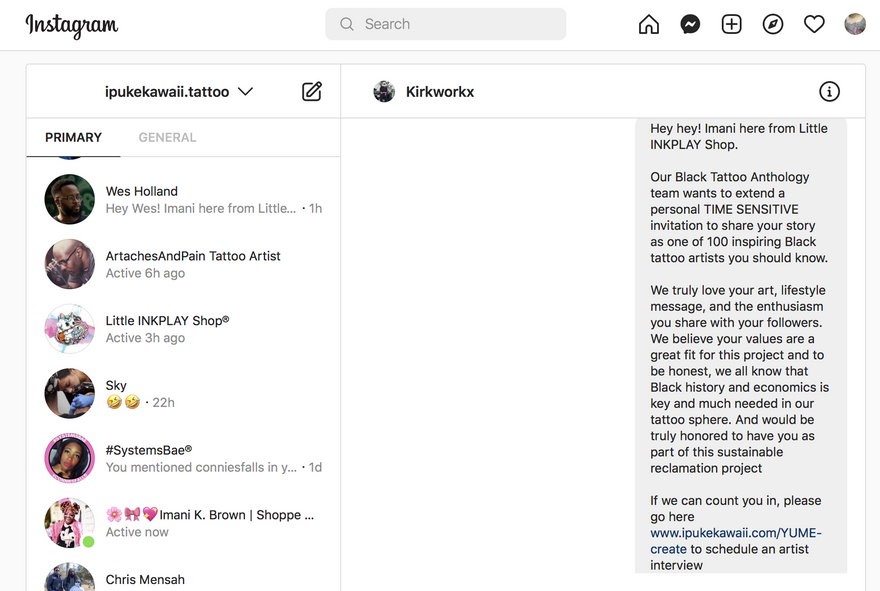Viewport: 880px width, 591px height.
Task: Open Messenger direct messages icon
Action: (690, 24)
